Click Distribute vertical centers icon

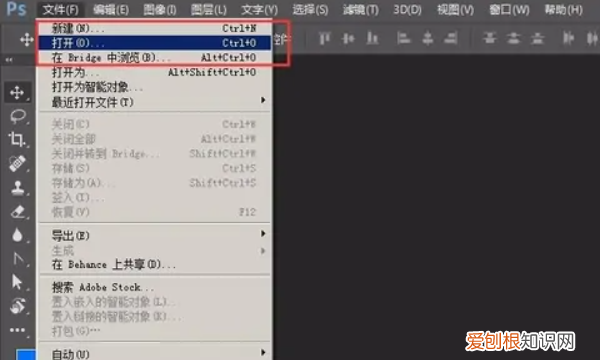pyautogui.click(x=514, y=38)
